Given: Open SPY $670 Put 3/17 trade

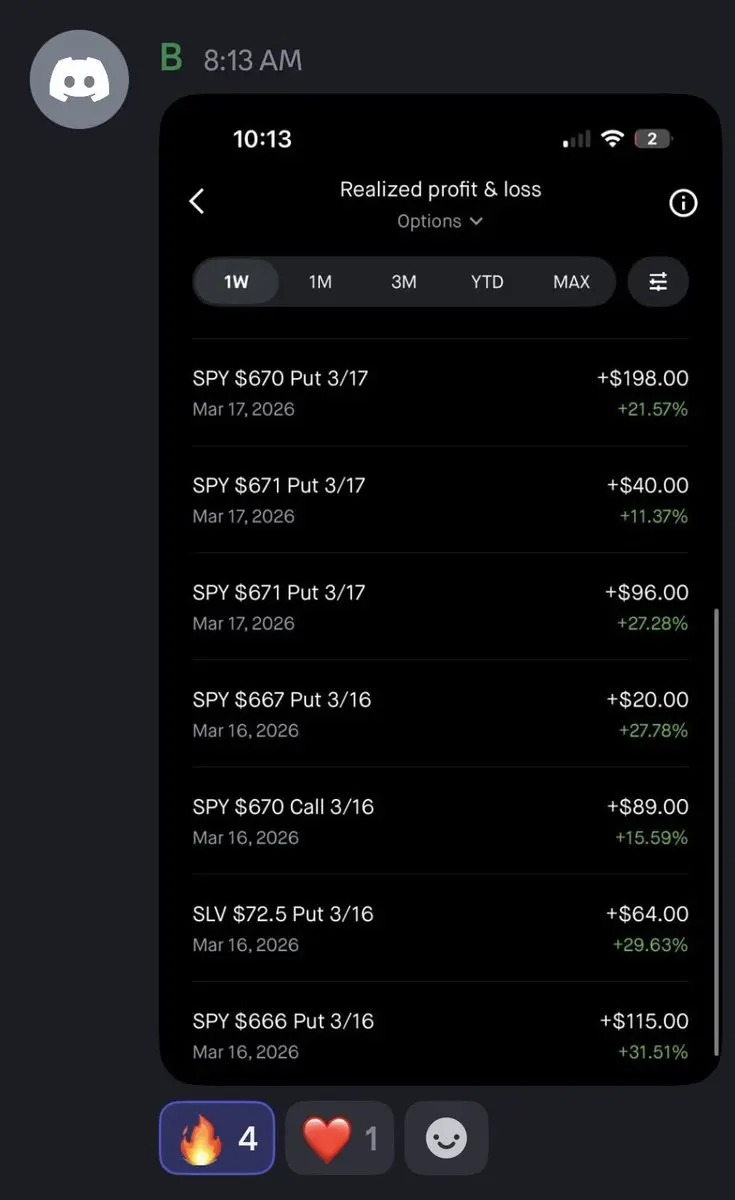Looking at the screenshot, I should click(440, 392).
